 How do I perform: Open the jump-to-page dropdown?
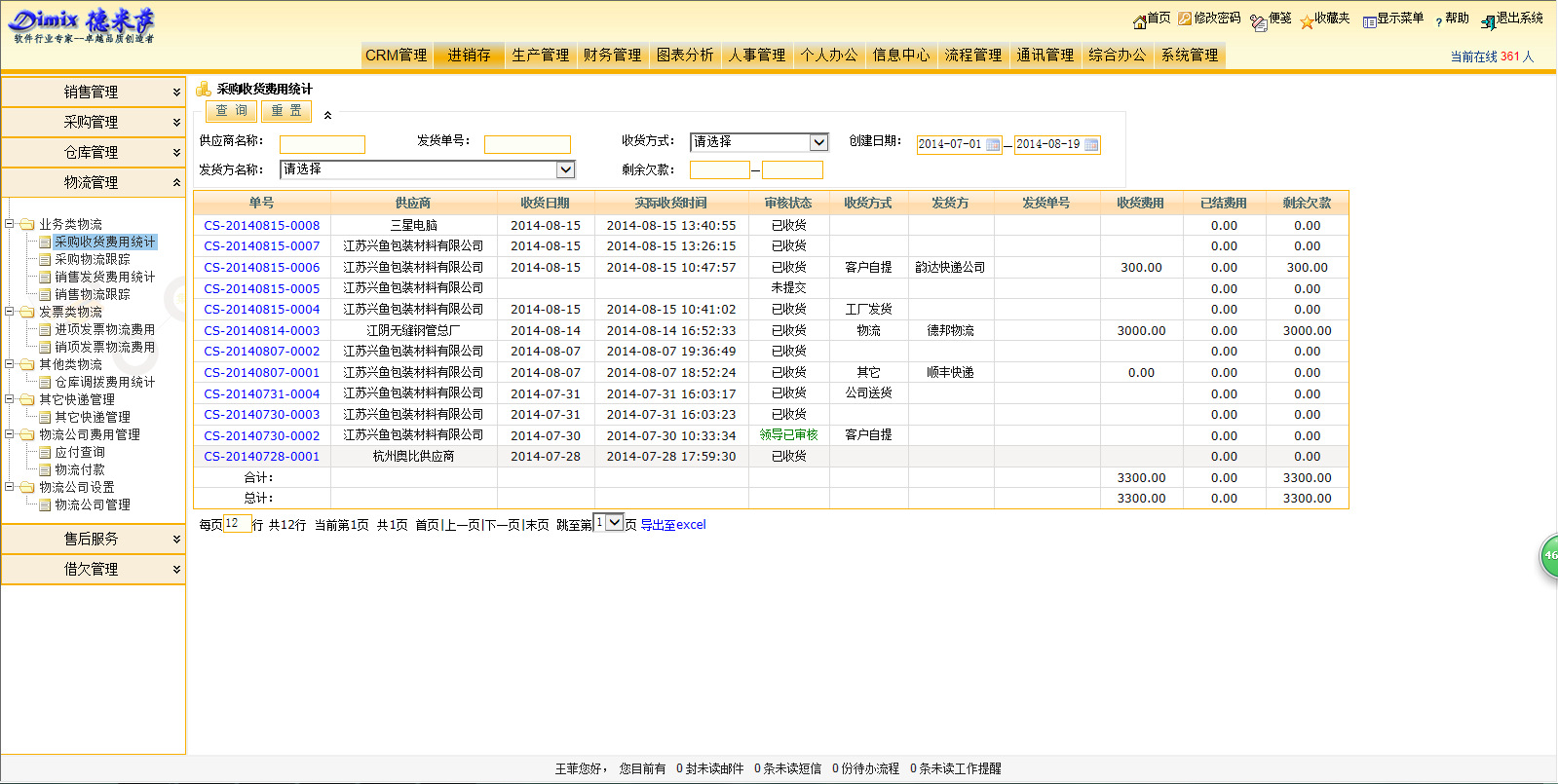[609, 523]
